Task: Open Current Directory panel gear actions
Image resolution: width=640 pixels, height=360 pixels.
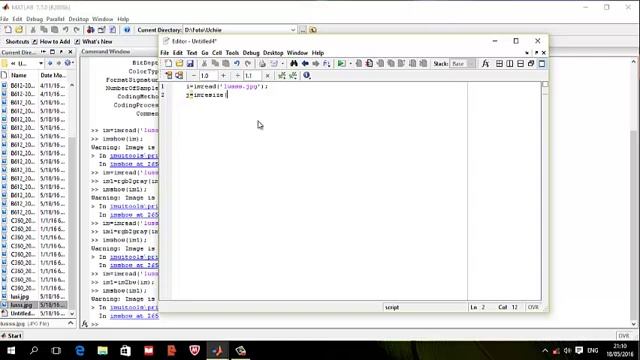Action: click(x=69, y=63)
